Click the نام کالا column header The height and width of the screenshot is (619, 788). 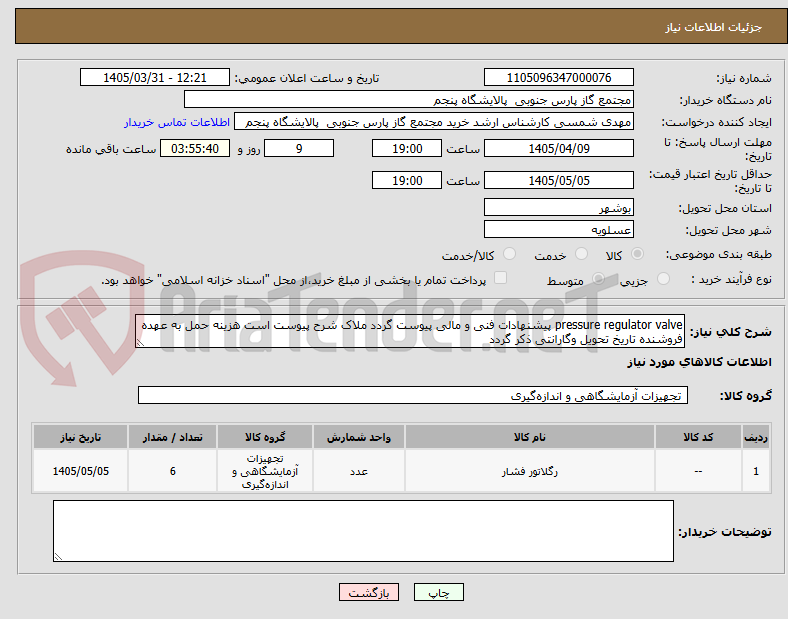click(x=530, y=437)
